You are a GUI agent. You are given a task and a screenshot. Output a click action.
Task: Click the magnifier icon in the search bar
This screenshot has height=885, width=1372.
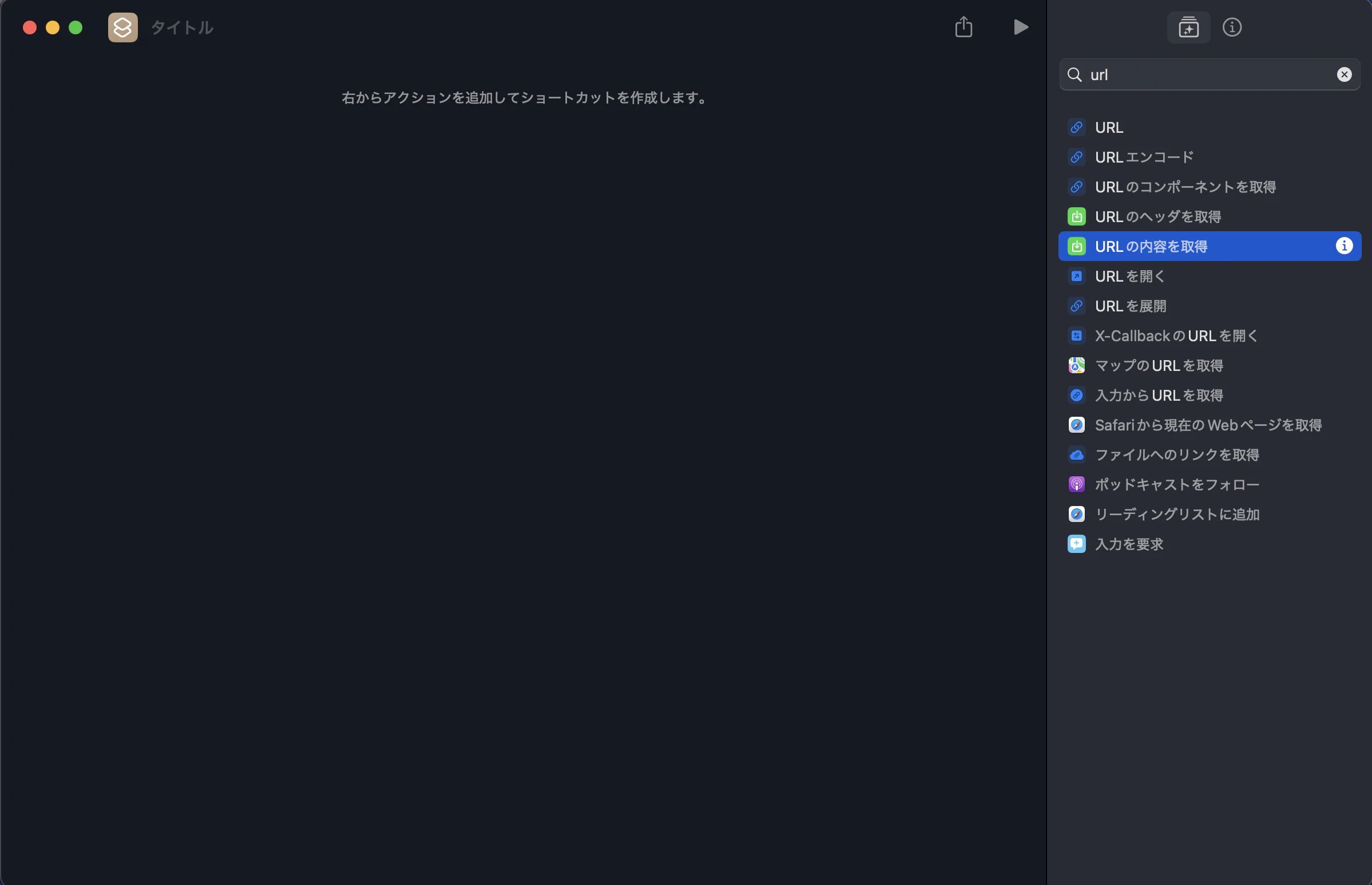click(x=1076, y=74)
